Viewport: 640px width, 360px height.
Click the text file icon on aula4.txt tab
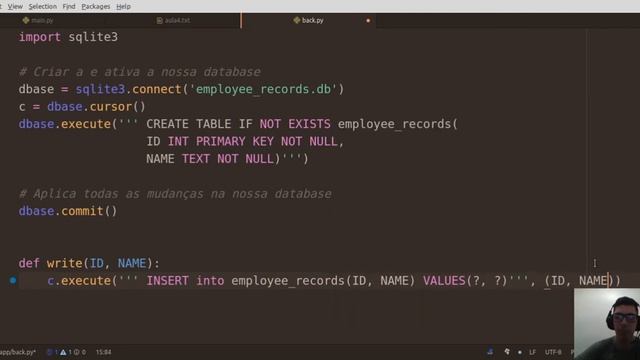(x=160, y=20)
